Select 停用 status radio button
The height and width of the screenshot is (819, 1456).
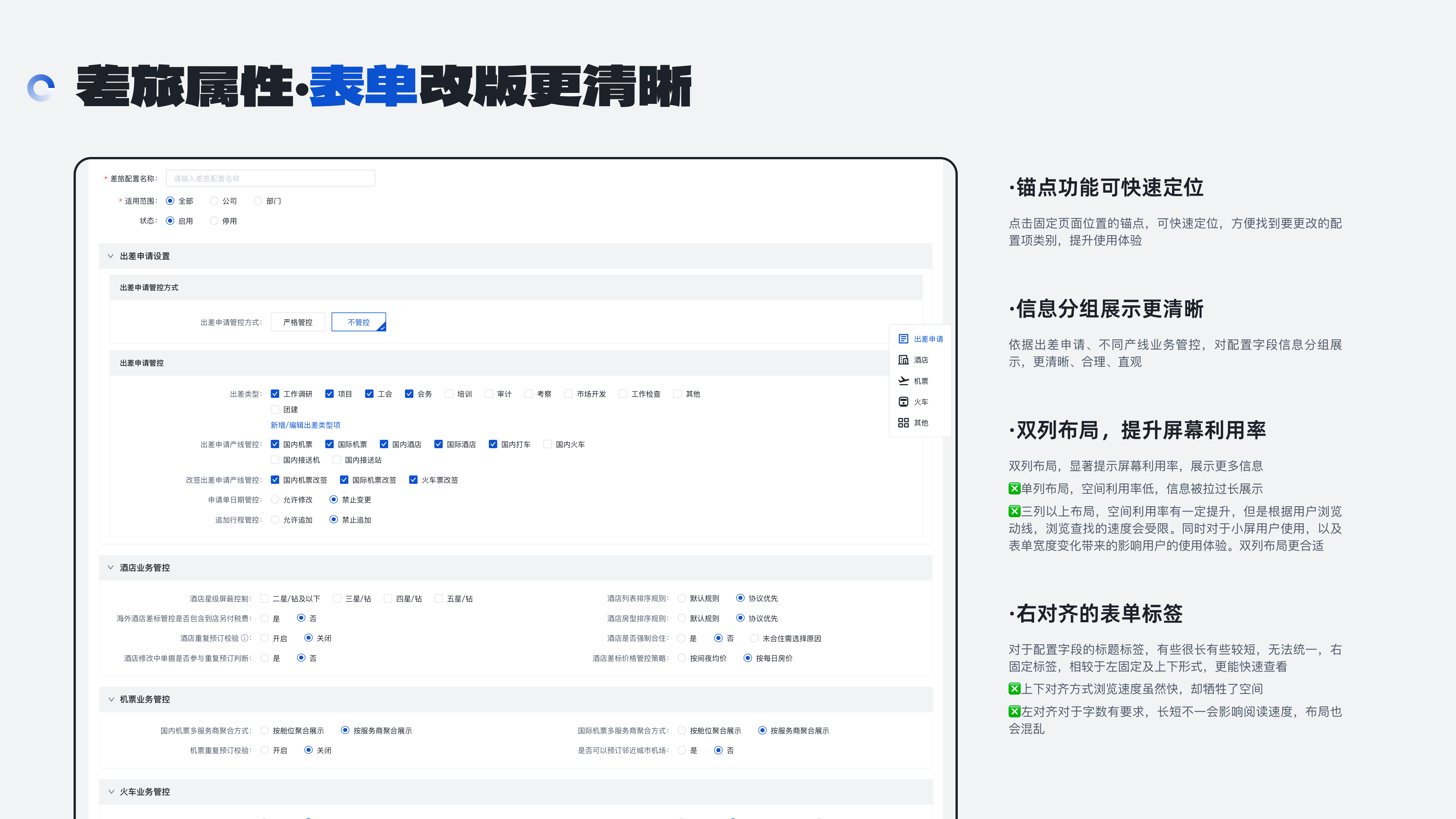tap(214, 221)
